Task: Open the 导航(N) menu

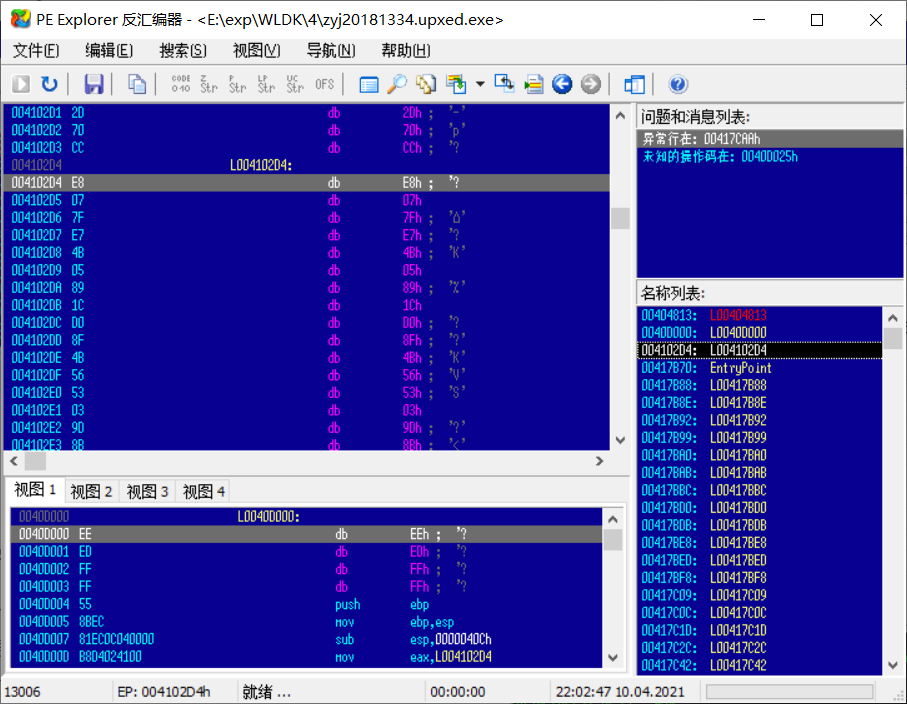Action: tap(331, 51)
